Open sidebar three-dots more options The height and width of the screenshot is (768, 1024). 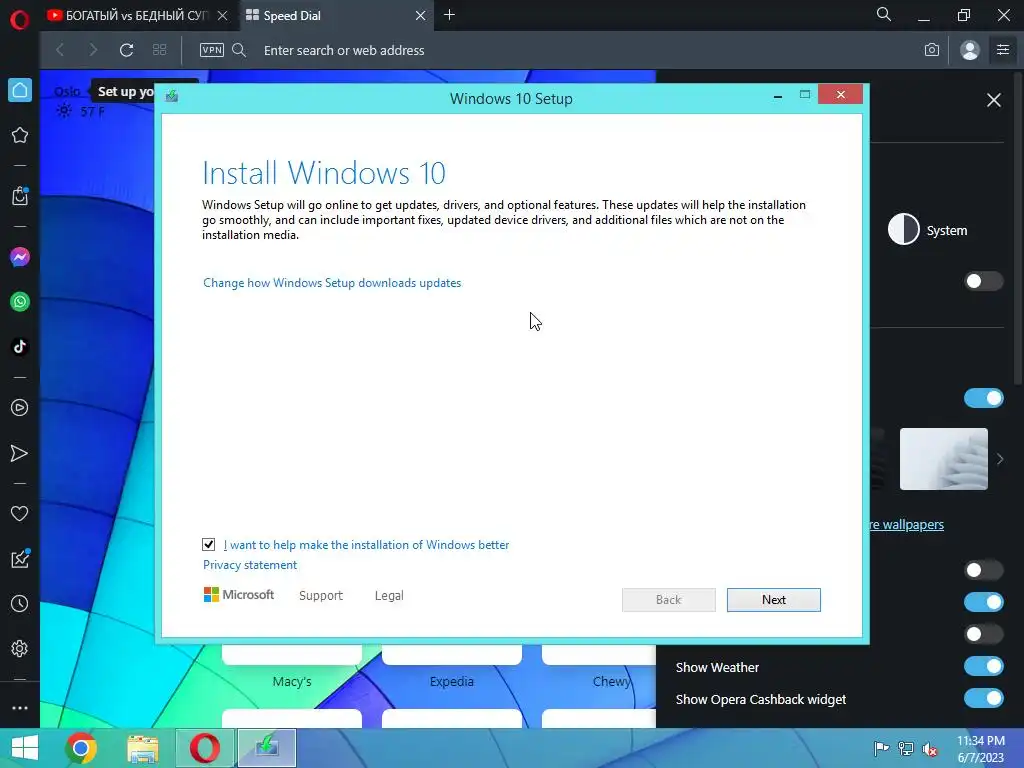click(20, 708)
